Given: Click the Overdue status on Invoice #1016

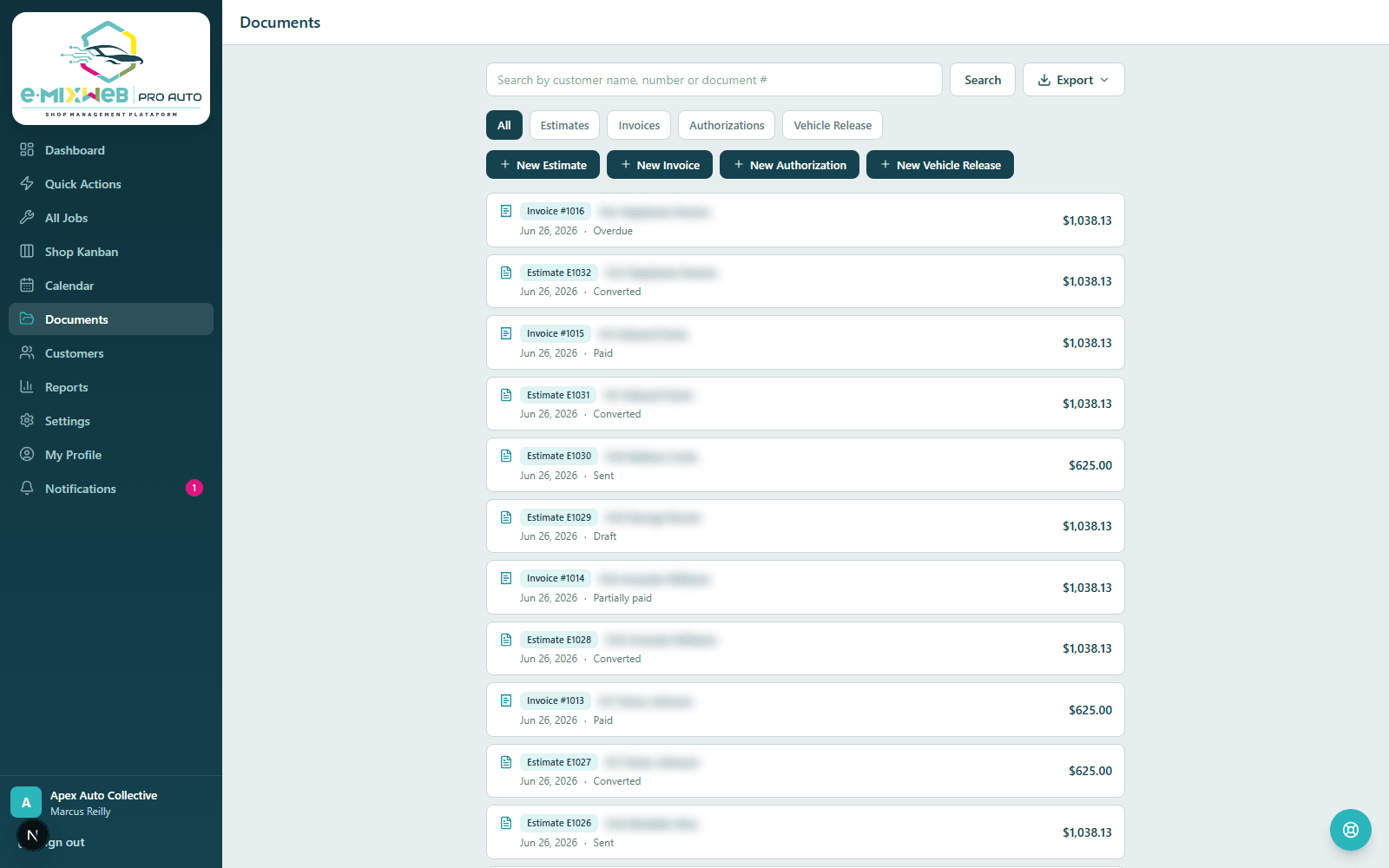Looking at the screenshot, I should (613, 231).
